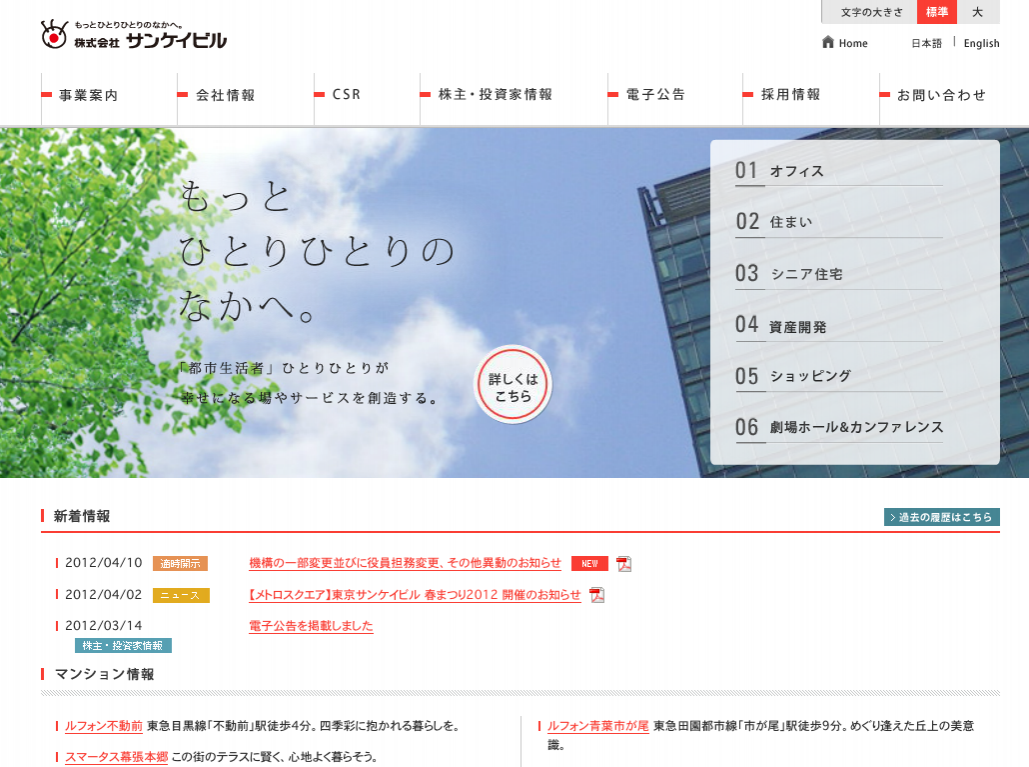Select 03 シニア住宅 from business list
Image resolution: width=1029 pixels, height=767 pixels.
806,274
